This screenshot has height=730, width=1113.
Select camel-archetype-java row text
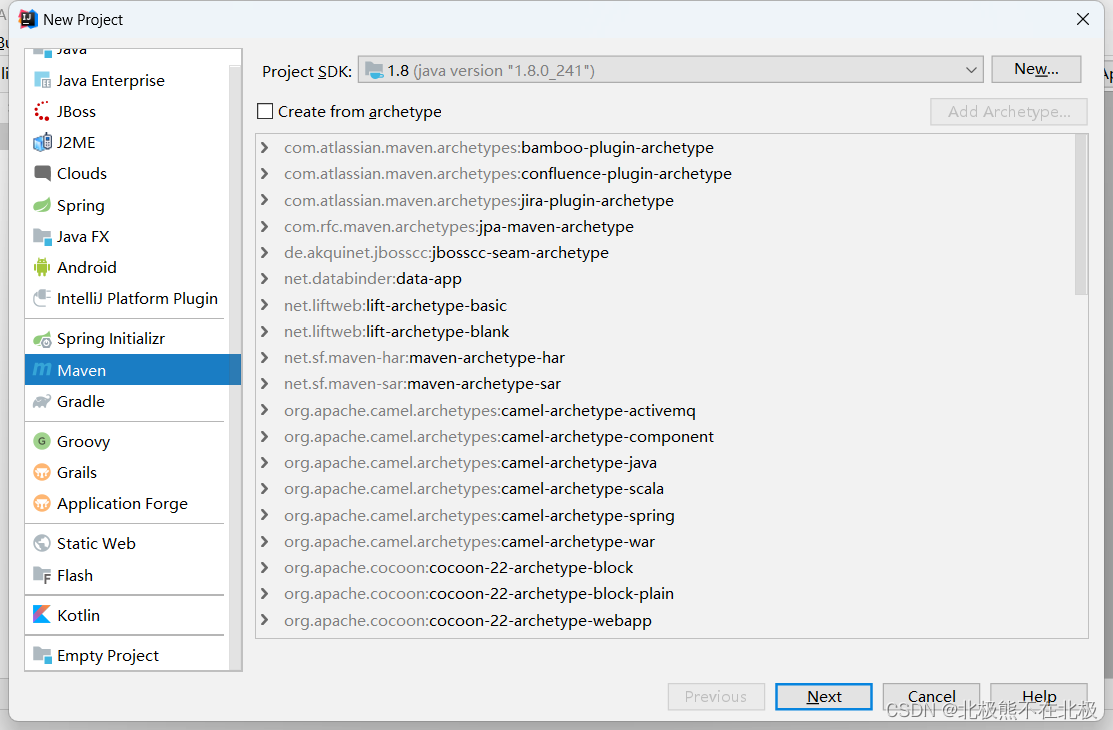click(x=471, y=462)
